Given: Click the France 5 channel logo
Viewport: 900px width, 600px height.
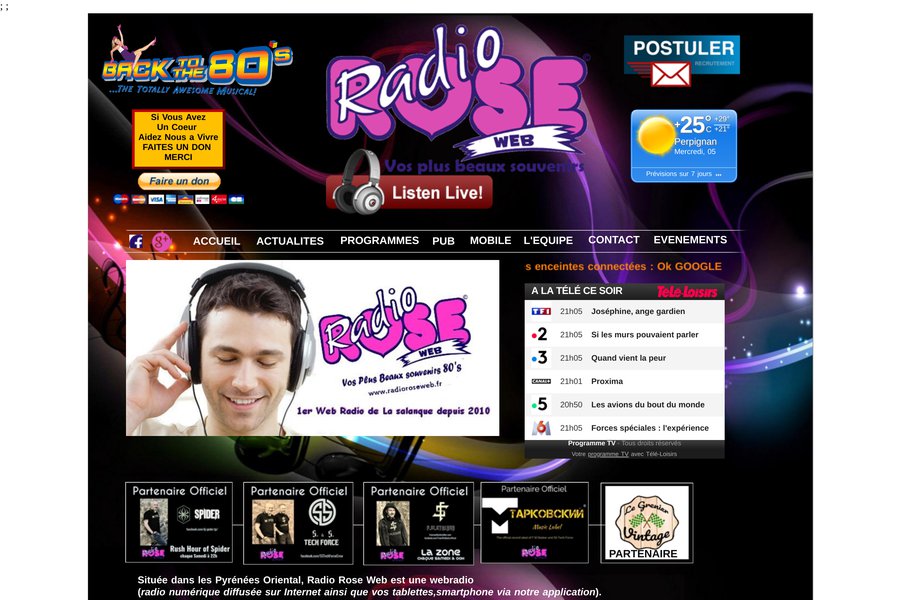Looking at the screenshot, I should [540, 405].
